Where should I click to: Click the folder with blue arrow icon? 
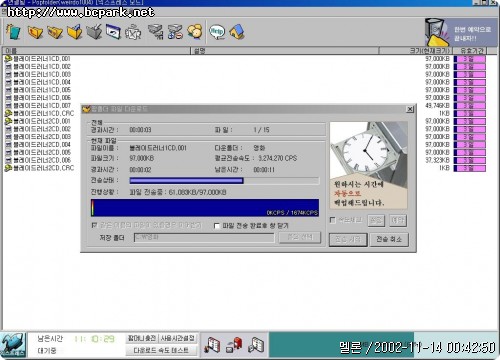(75, 32)
